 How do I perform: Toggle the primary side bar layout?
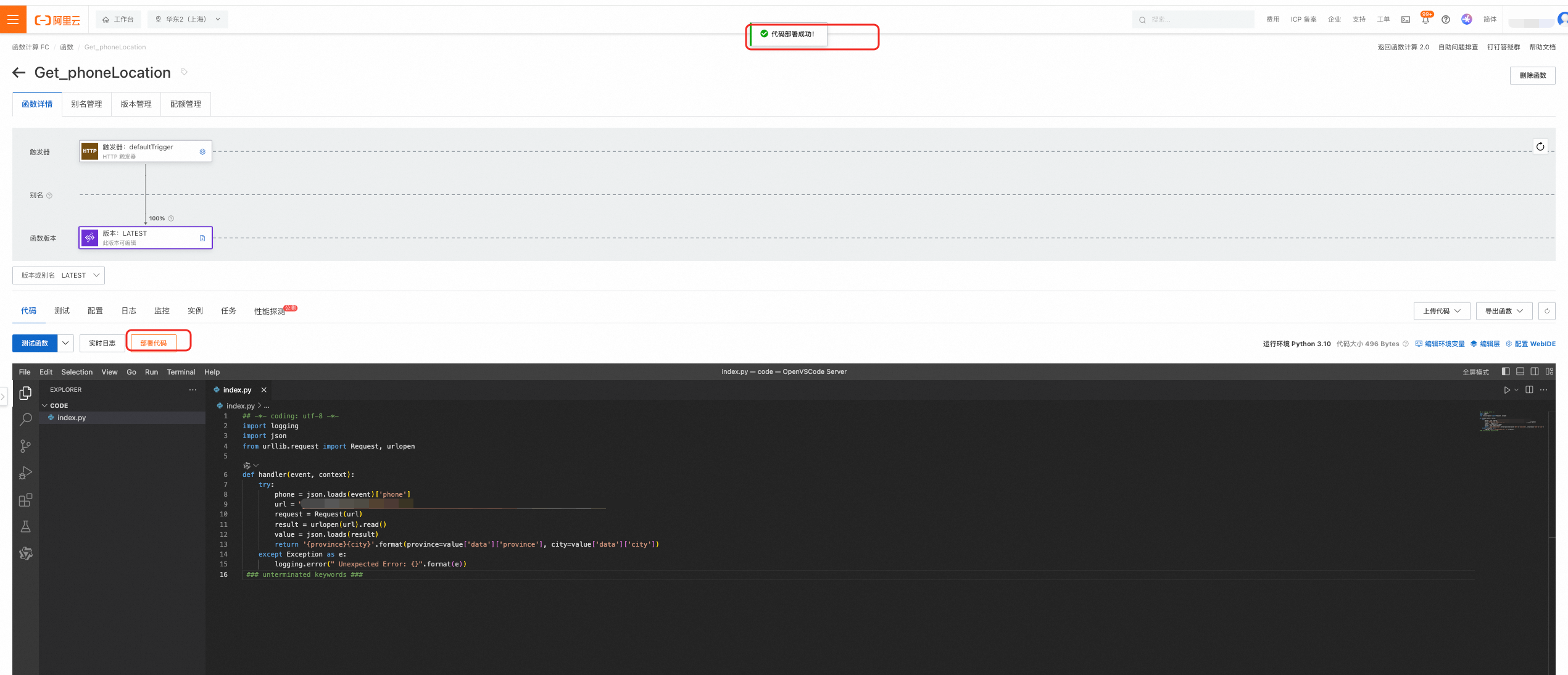(x=1506, y=371)
